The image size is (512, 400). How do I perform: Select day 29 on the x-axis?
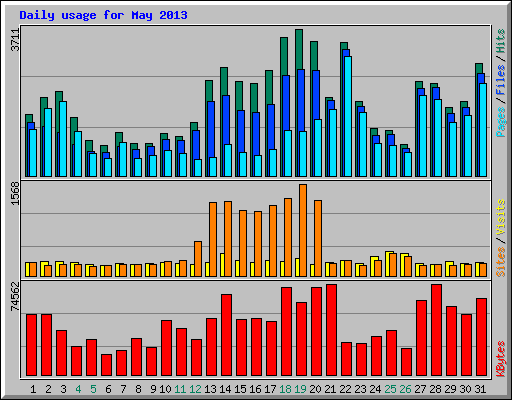(x=450, y=389)
